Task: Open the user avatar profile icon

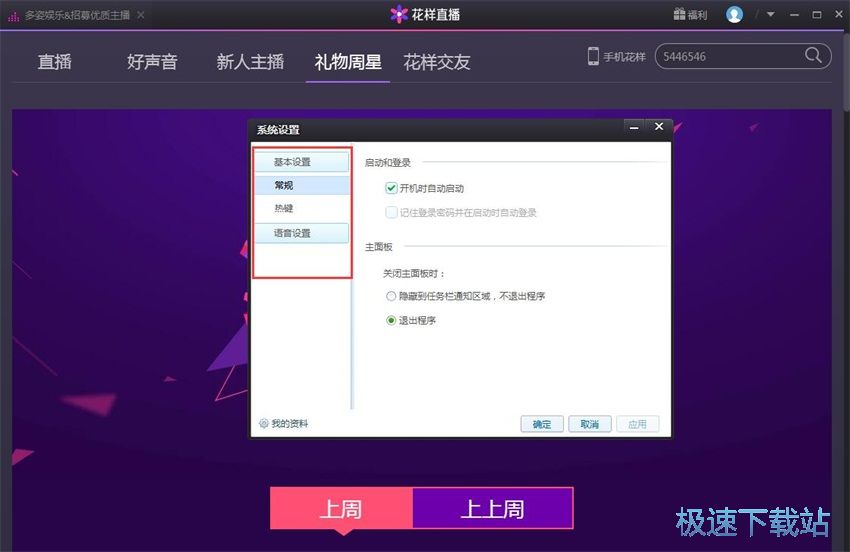Action: [734, 15]
